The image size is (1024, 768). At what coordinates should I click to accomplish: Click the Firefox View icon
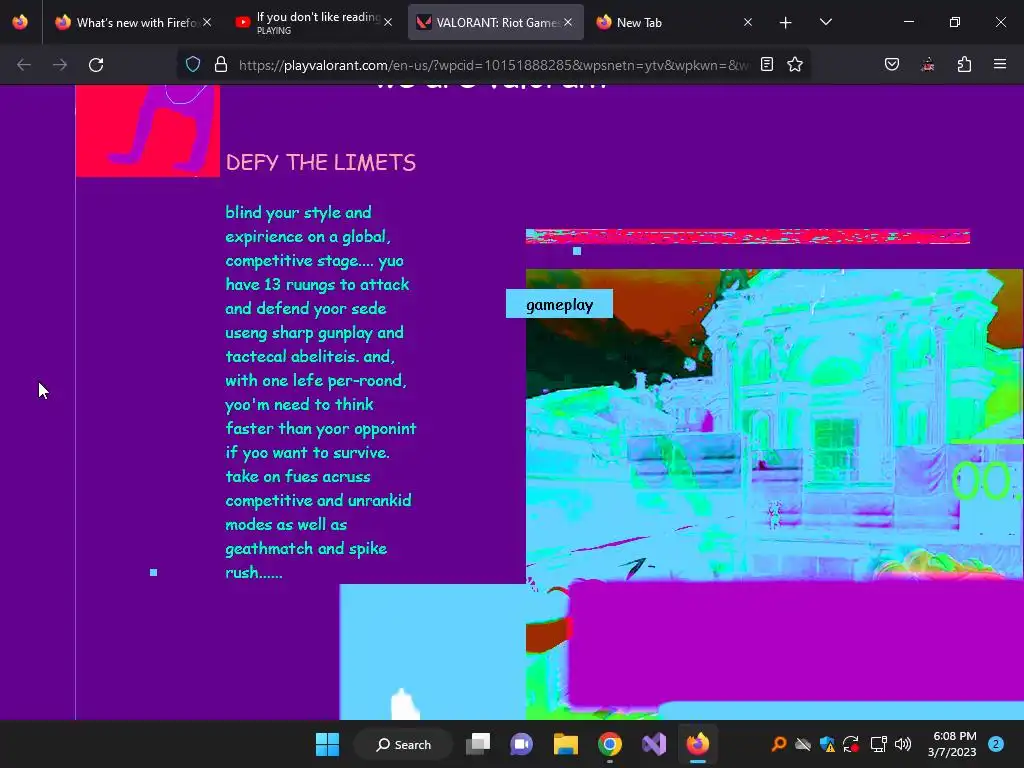coord(20,22)
